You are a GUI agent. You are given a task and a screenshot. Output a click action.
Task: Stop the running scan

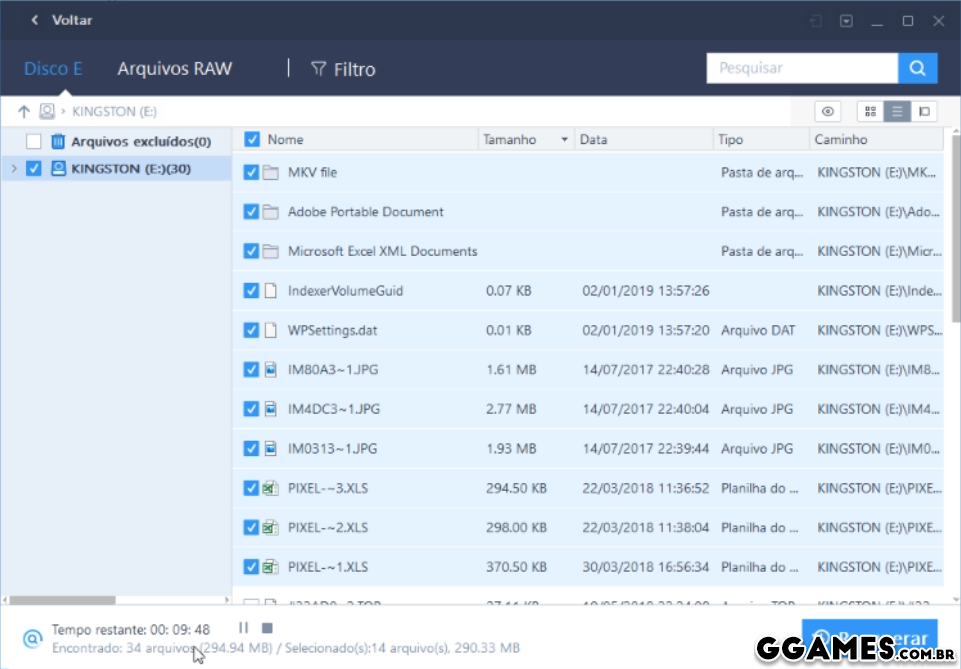coord(267,628)
